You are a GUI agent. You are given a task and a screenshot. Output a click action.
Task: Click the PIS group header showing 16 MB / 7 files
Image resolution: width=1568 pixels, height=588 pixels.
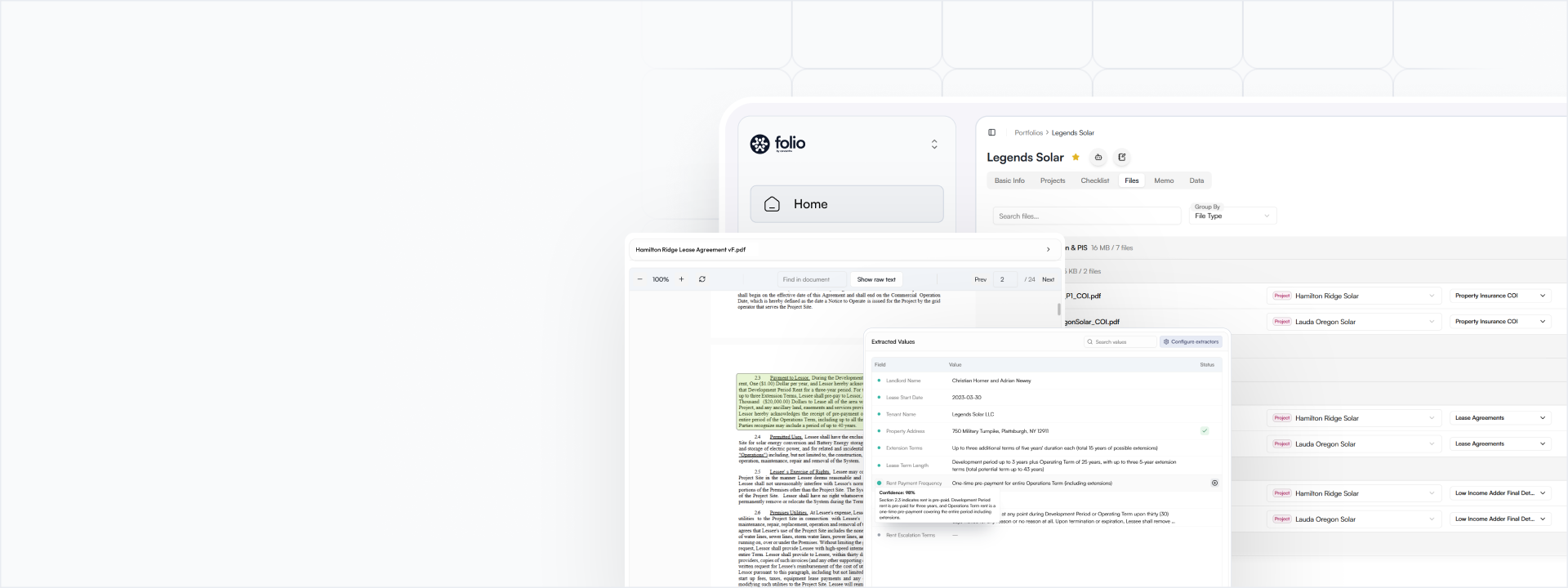click(1316, 247)
